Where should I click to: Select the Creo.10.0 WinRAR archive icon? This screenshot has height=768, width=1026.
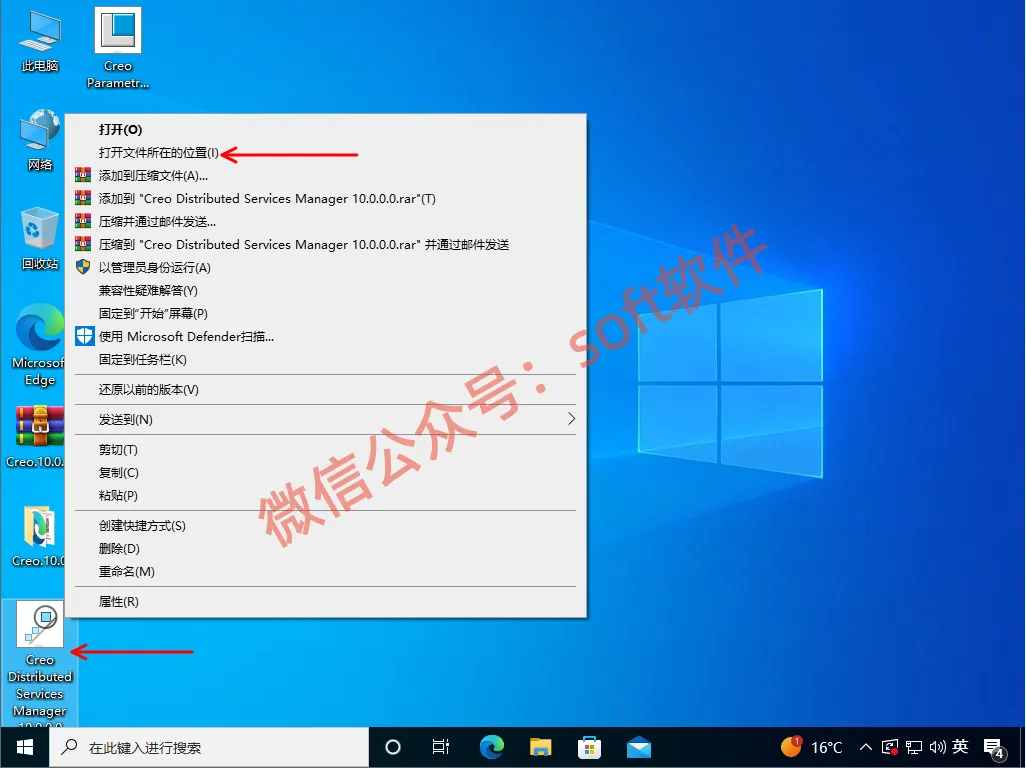point(38,437)
